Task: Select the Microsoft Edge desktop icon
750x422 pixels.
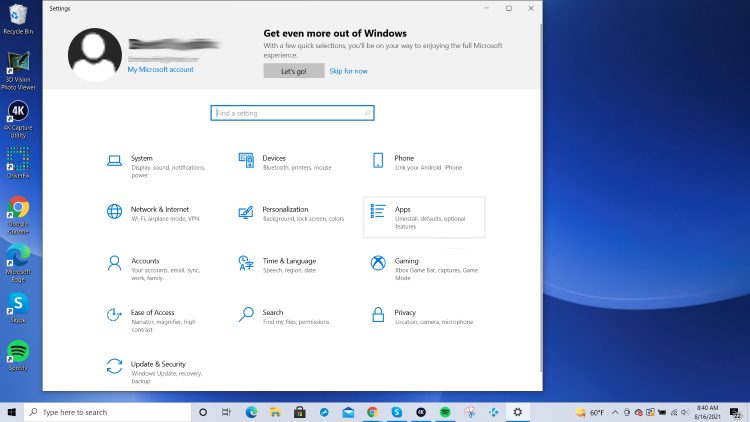Action: [x=18, y=264]
